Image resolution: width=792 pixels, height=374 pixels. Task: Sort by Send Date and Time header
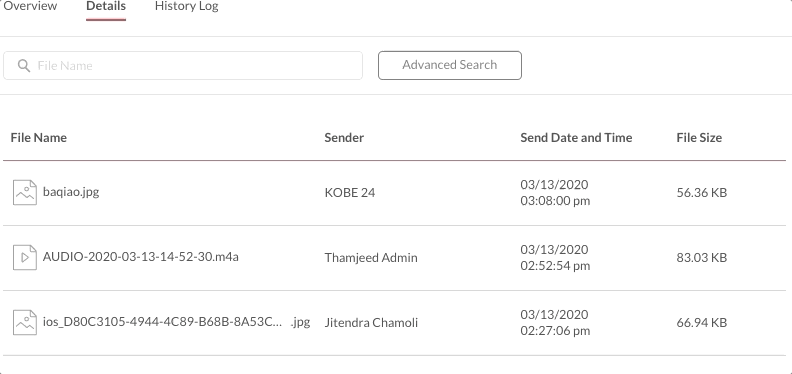click(x=576, y=137)
